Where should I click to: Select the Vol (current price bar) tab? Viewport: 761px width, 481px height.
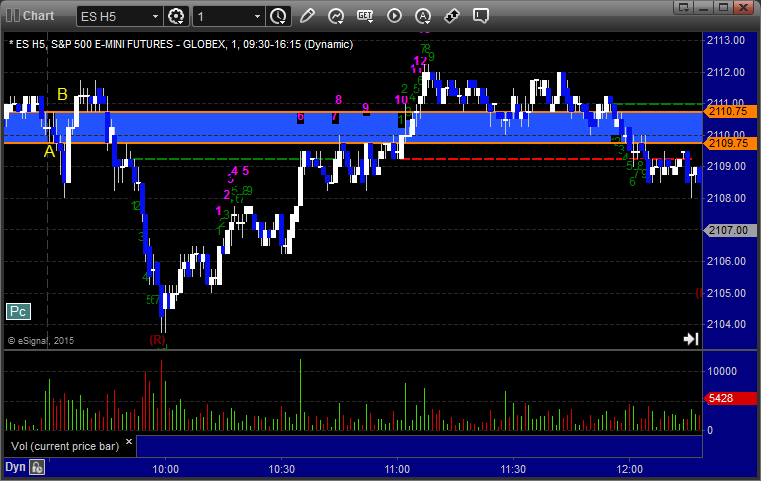point(65,446)
